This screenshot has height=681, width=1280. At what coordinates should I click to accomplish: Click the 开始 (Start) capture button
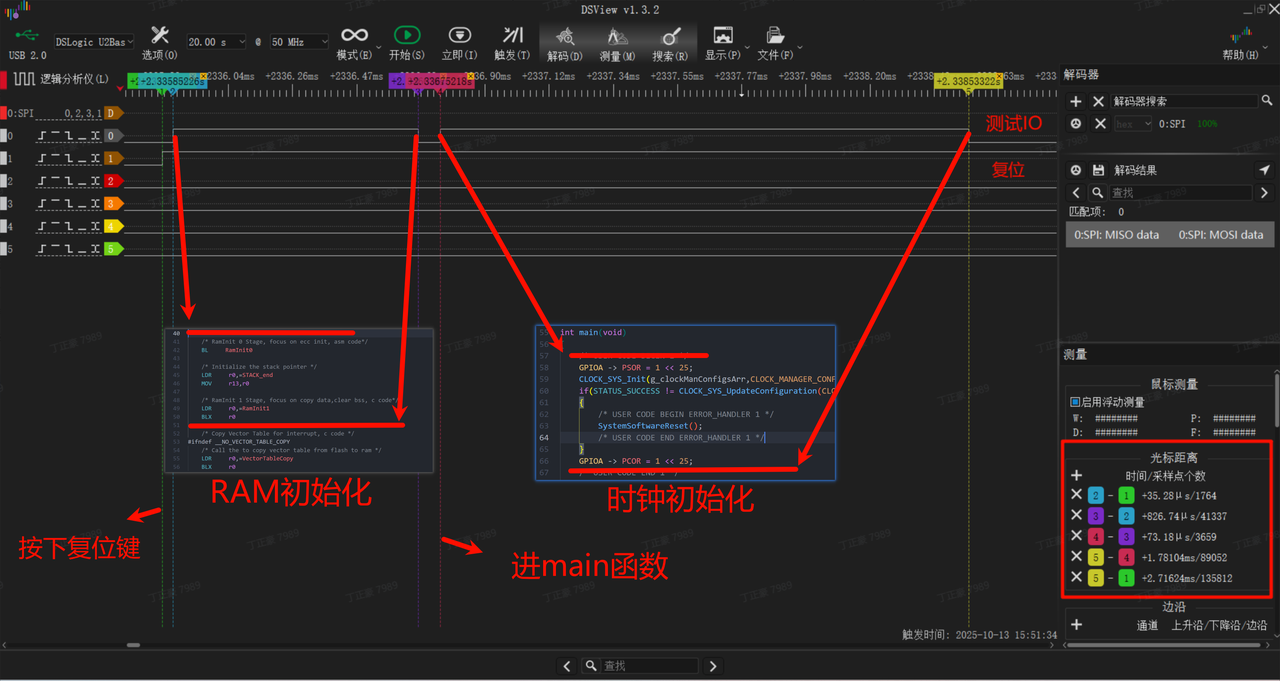pos(406,36)
